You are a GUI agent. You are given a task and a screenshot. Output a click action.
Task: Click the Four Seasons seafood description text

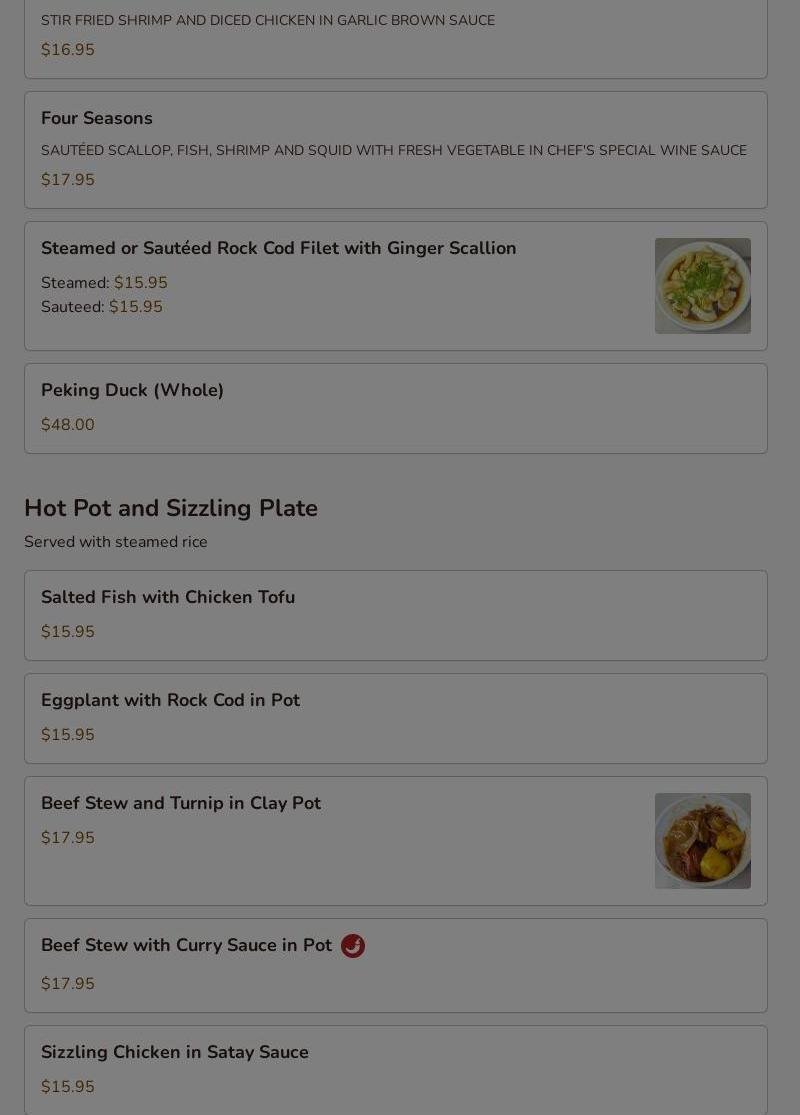tap(394, 150)
